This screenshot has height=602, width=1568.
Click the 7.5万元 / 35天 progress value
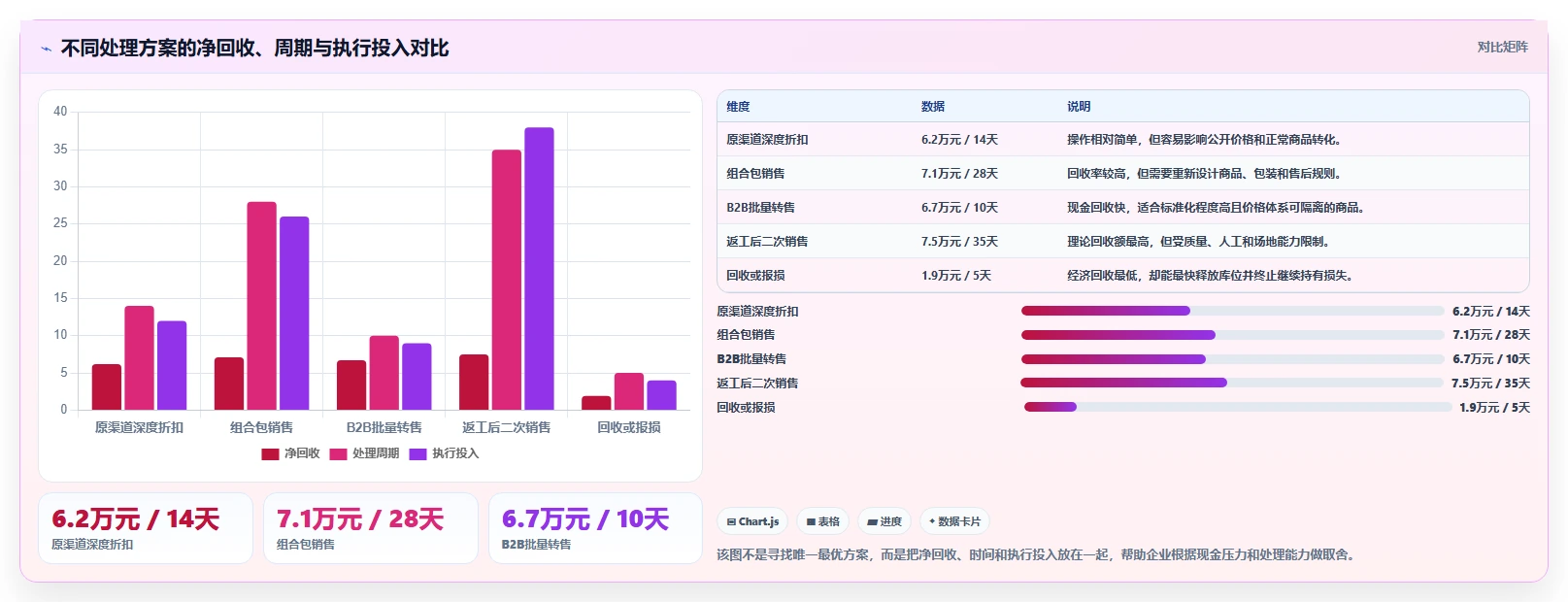point(1490,384)
